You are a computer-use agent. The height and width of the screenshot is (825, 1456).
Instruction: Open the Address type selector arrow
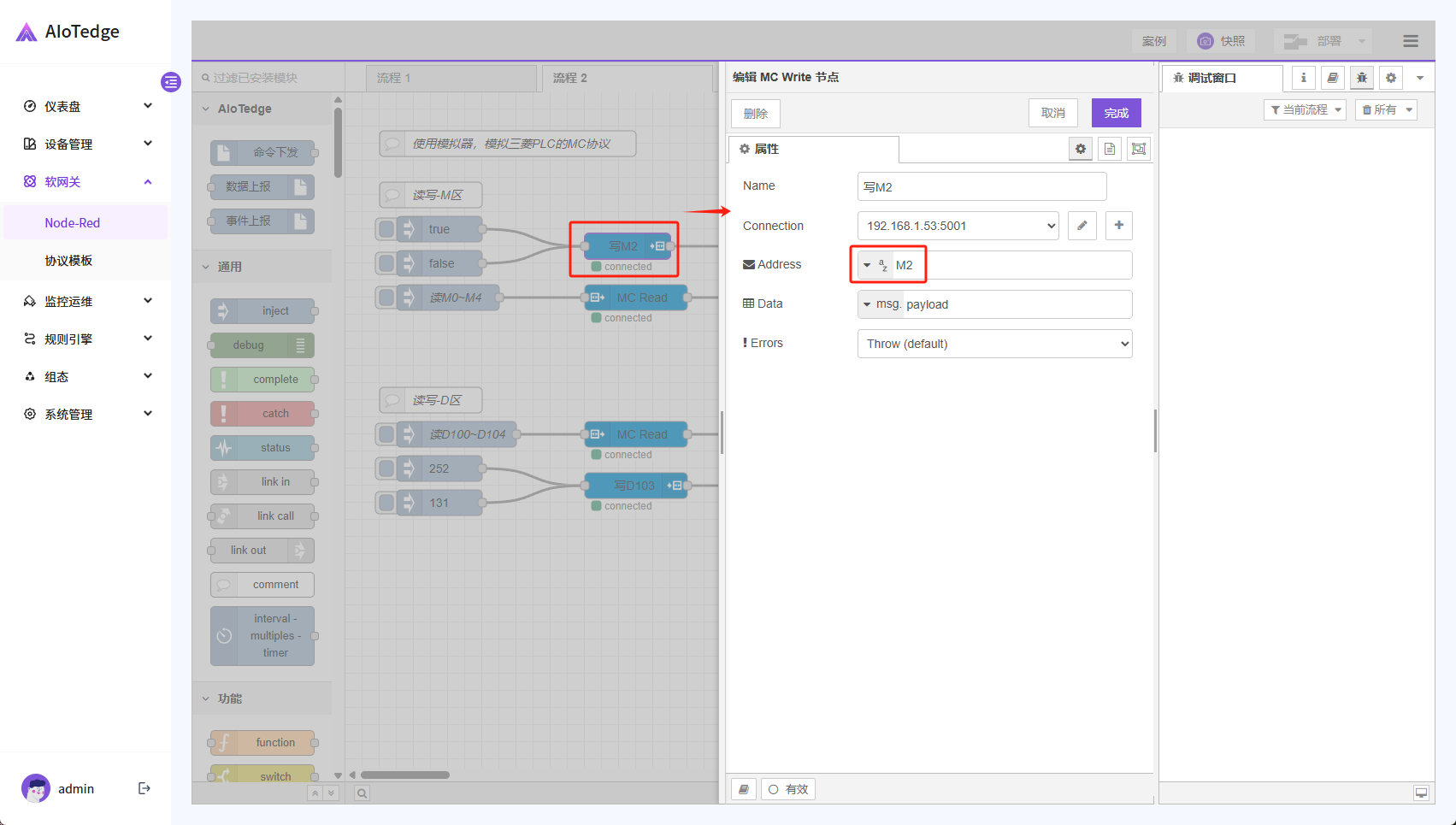point(867,265)
